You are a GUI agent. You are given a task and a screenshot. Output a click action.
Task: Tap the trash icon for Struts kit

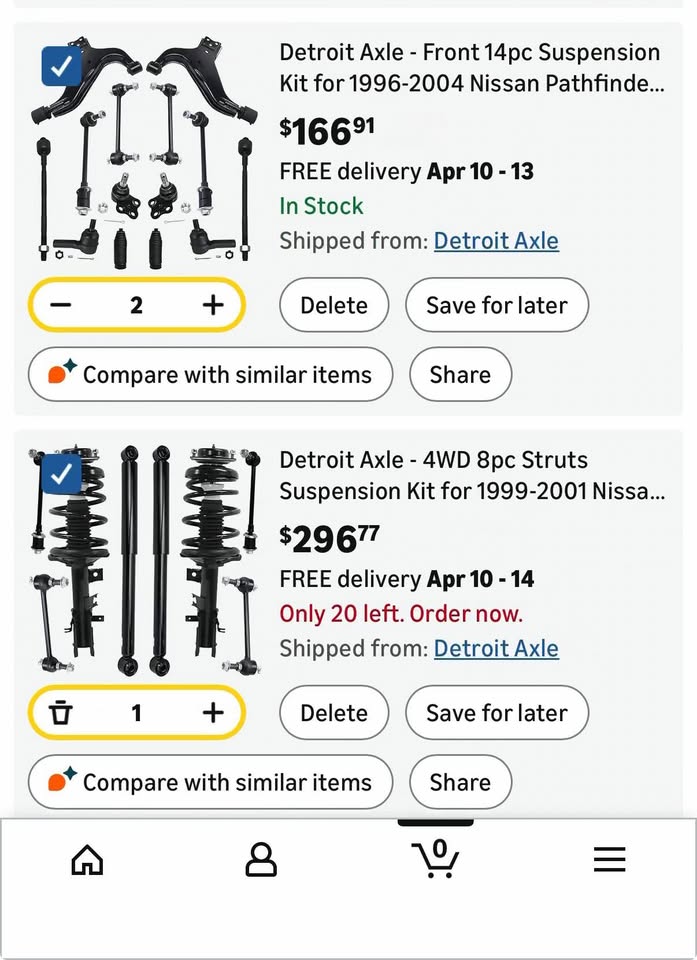pyautogui.click(x=61, y=713)
